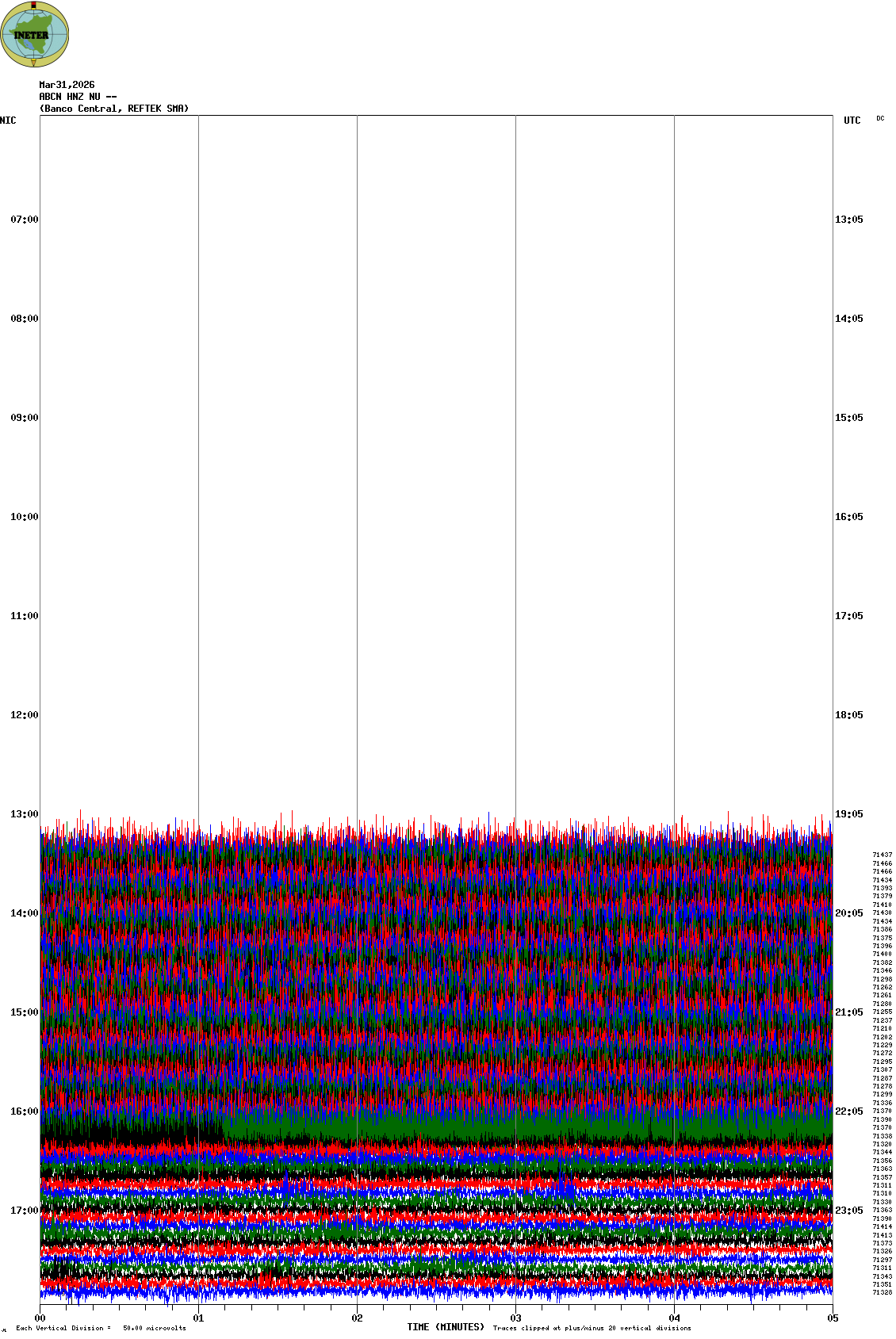Select the 10:00 local time marker
The height and width of the screenshot is (1339, 896).
click(24, 517)
